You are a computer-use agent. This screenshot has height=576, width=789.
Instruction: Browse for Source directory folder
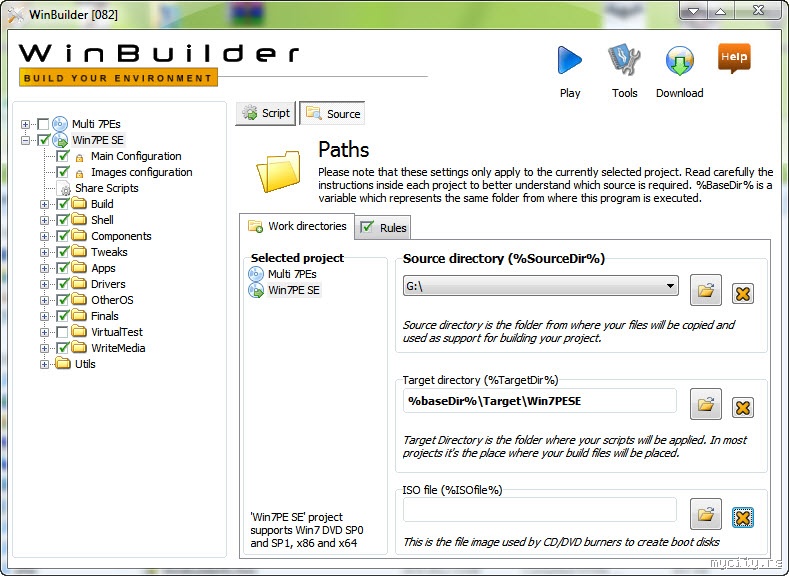point(705,290)
